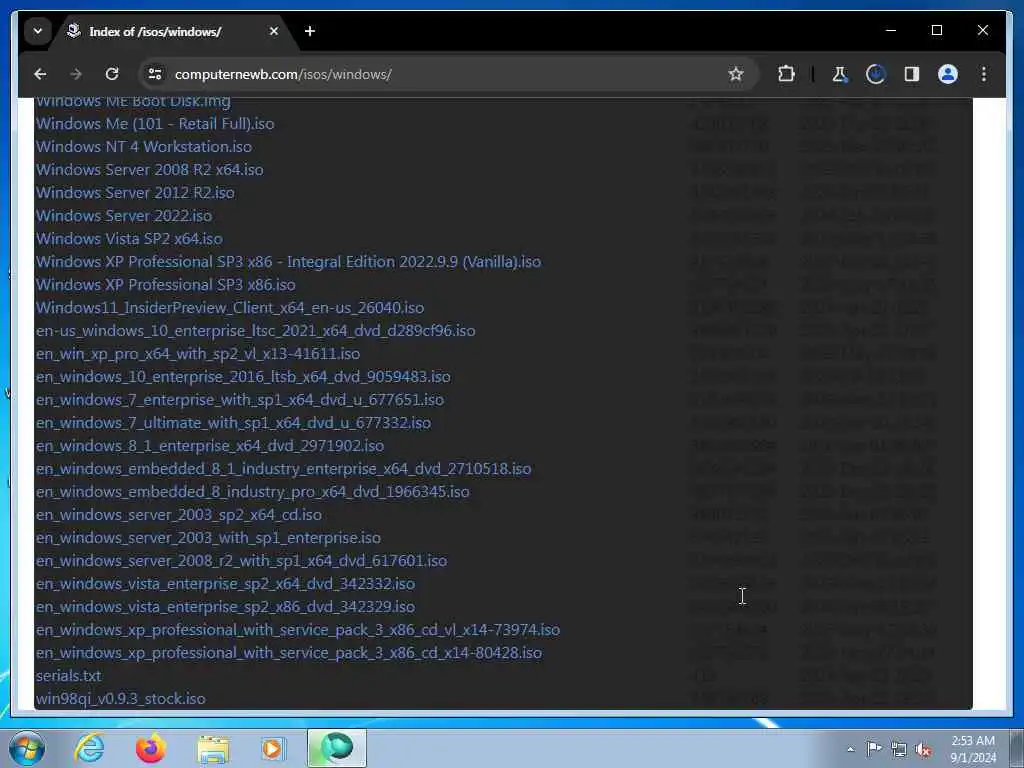Screen dimensions: 1024x768
Task: Open Windows Me (101 - Retail Full).iso link
Action: point(155,123)
